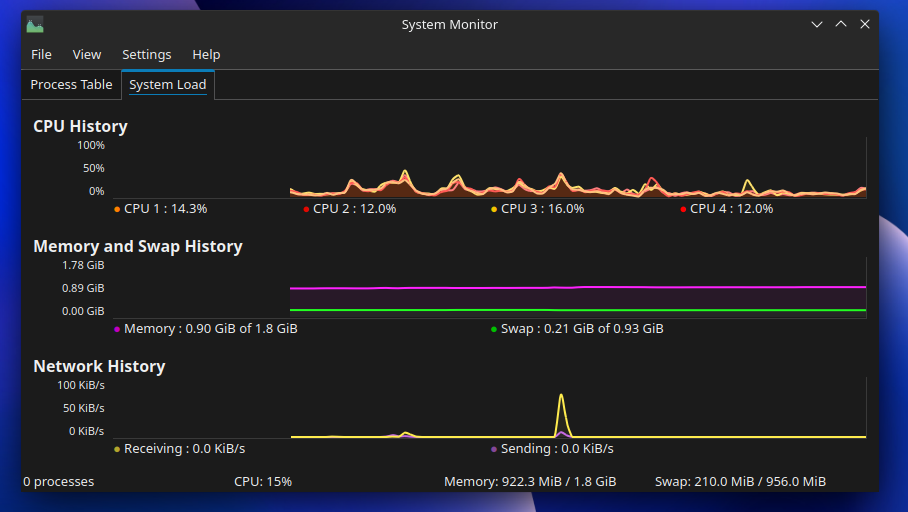
Task: Click the Sending legend dot
Action: (494, 449)
